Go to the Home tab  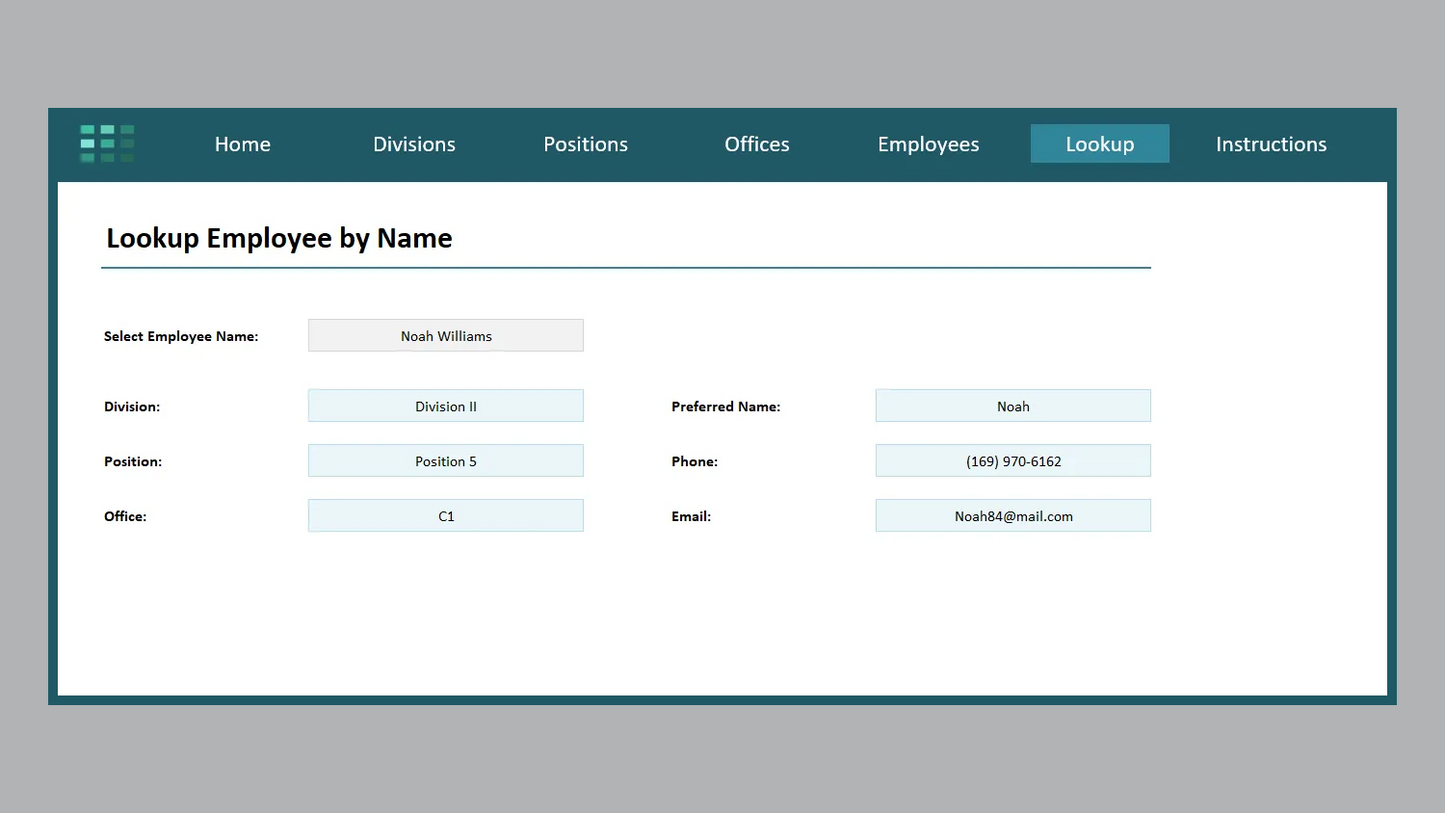(x=242, y=144)
